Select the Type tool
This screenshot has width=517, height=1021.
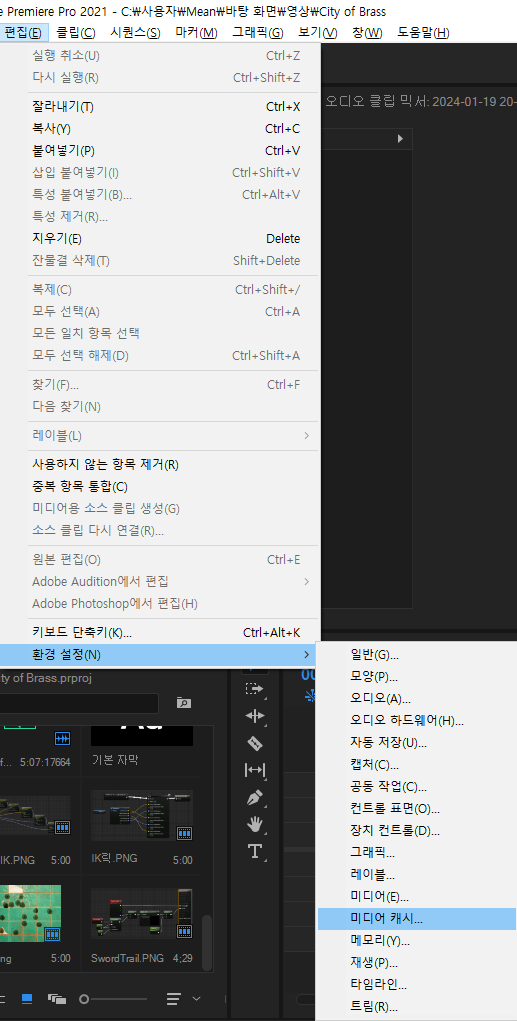(x=254, y=851)
